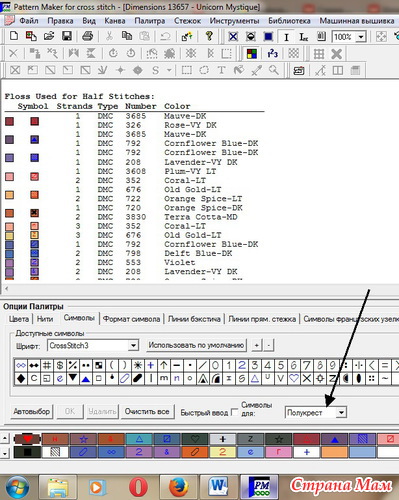Viewport: 399px width, 500px height.
Task: Click the New file icon
Action: pyautogui.click(x=14, y=36)
